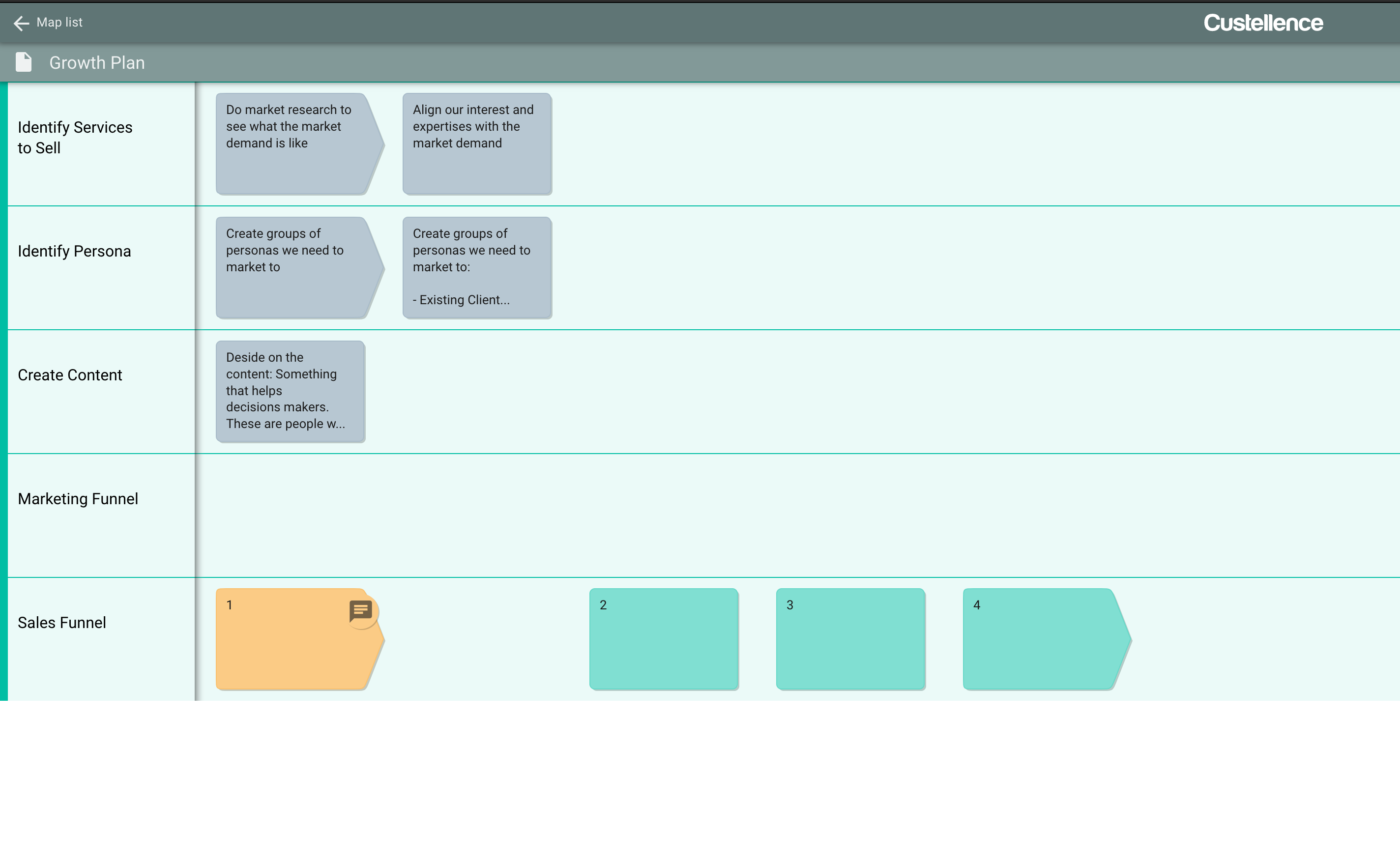Open the comment icon on card 1
The width and height of the screenshot is (1400, 859).
click(360, 611)
